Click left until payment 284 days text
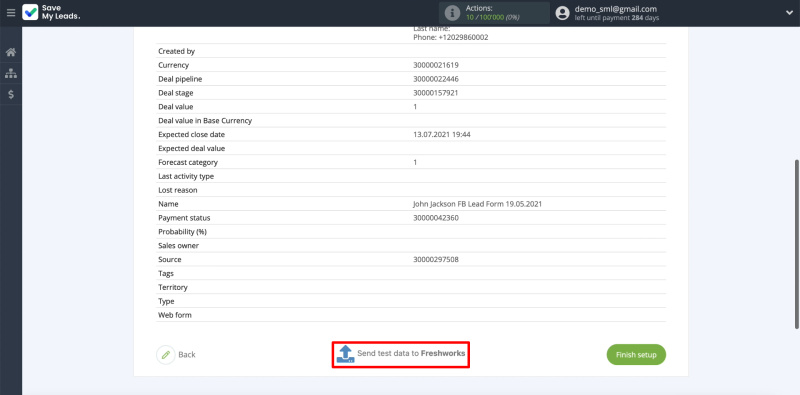 coord(617,18)
